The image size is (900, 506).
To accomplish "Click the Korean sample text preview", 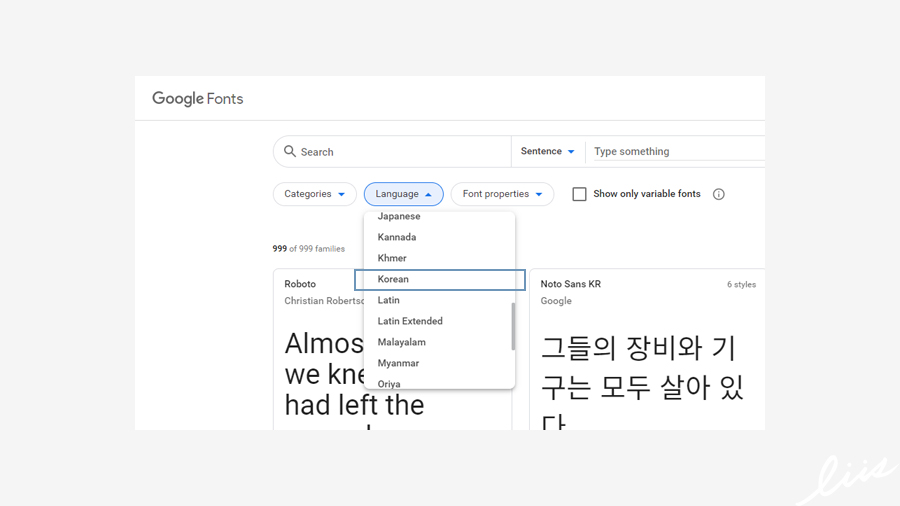I will coord(642,383).
